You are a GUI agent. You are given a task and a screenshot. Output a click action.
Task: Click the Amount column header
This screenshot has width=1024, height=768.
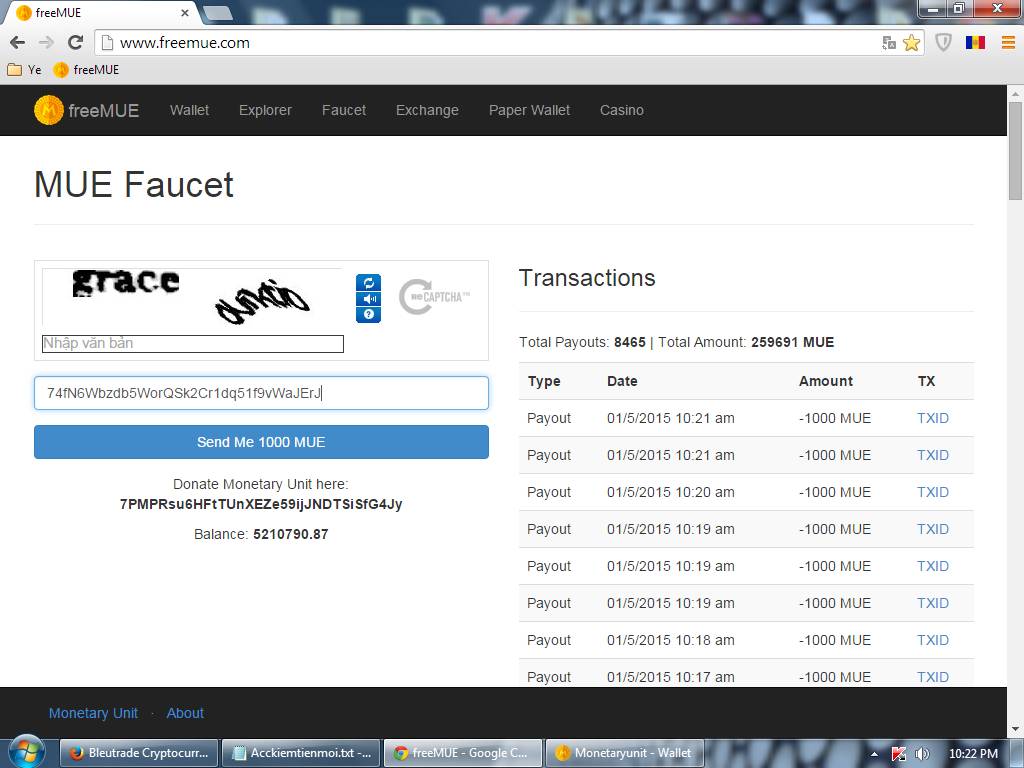(826, 381)
